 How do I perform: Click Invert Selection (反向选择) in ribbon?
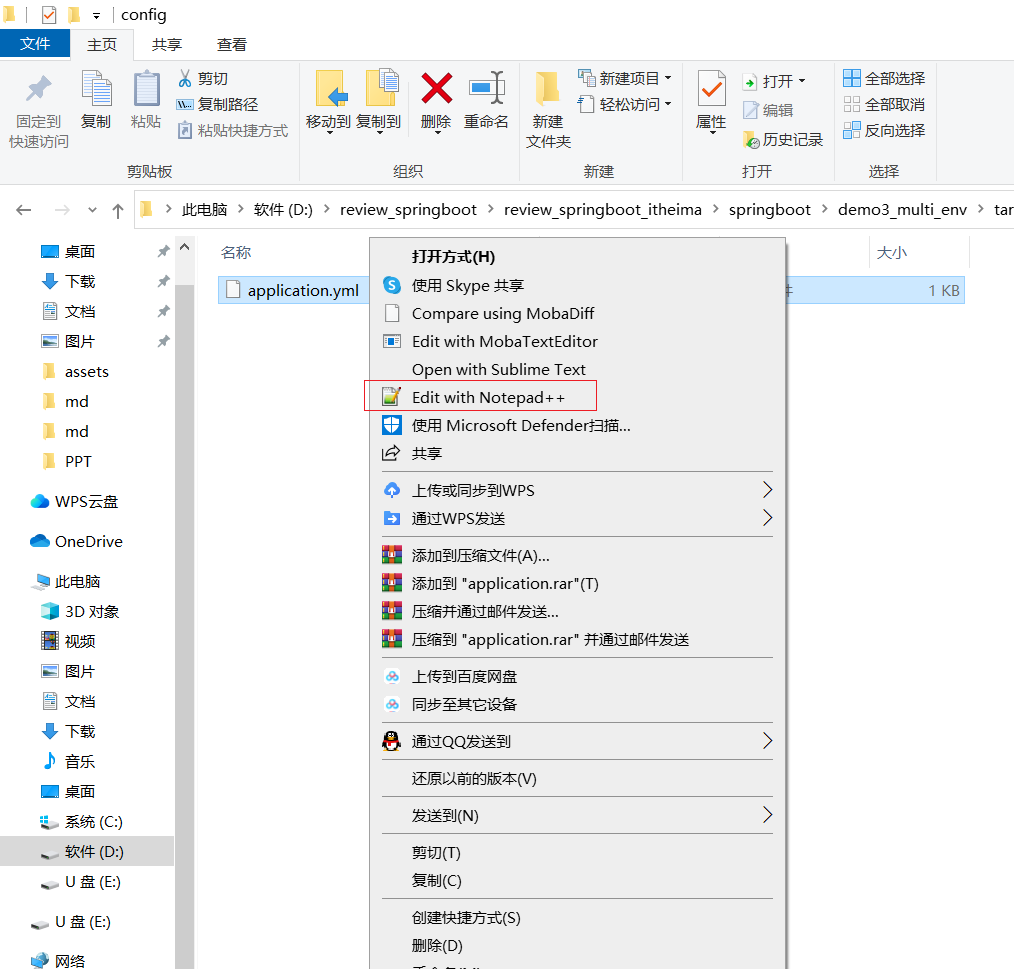pyautogui.click(x=884, y=130)
